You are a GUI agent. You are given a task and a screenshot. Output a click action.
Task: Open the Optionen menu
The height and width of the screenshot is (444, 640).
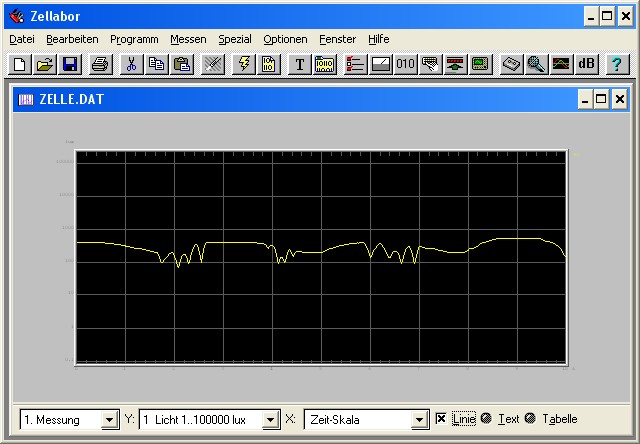pyautogui.click(x=286, y=39)
